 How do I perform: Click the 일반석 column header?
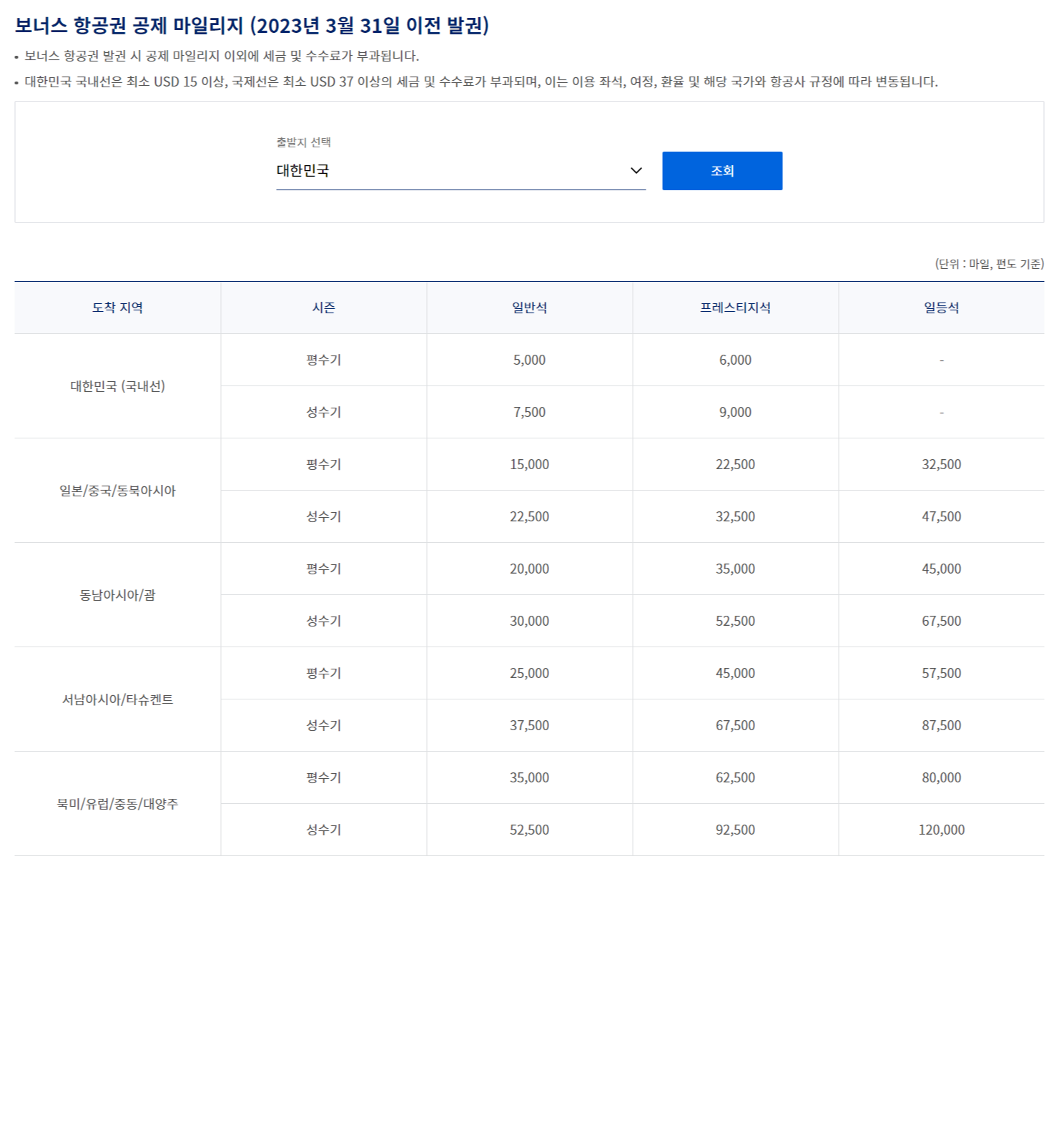[x=529, y=308]
